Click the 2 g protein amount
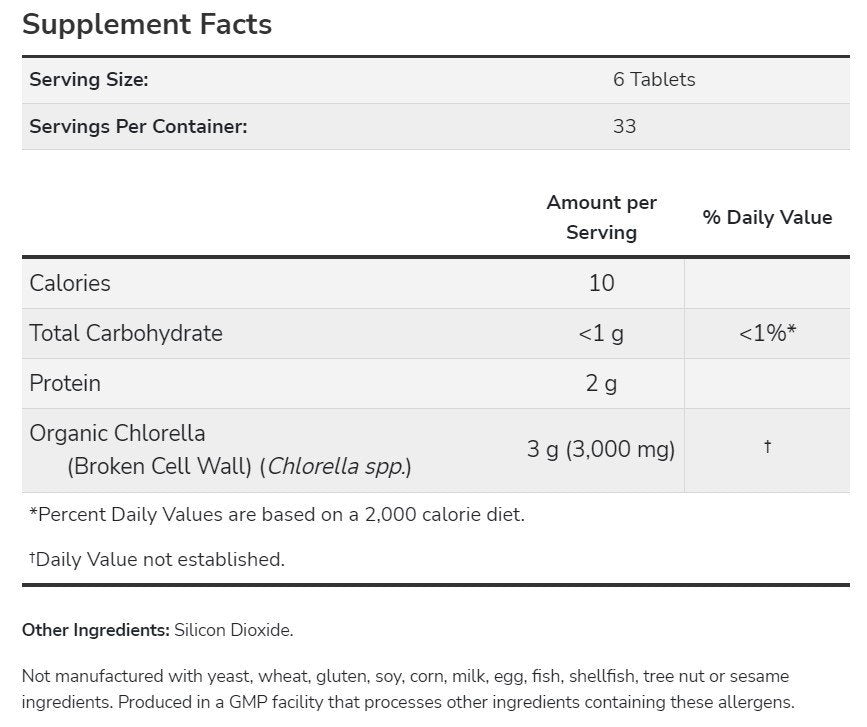The height and width of the screenshot is (727, 867). pos(601,383)
